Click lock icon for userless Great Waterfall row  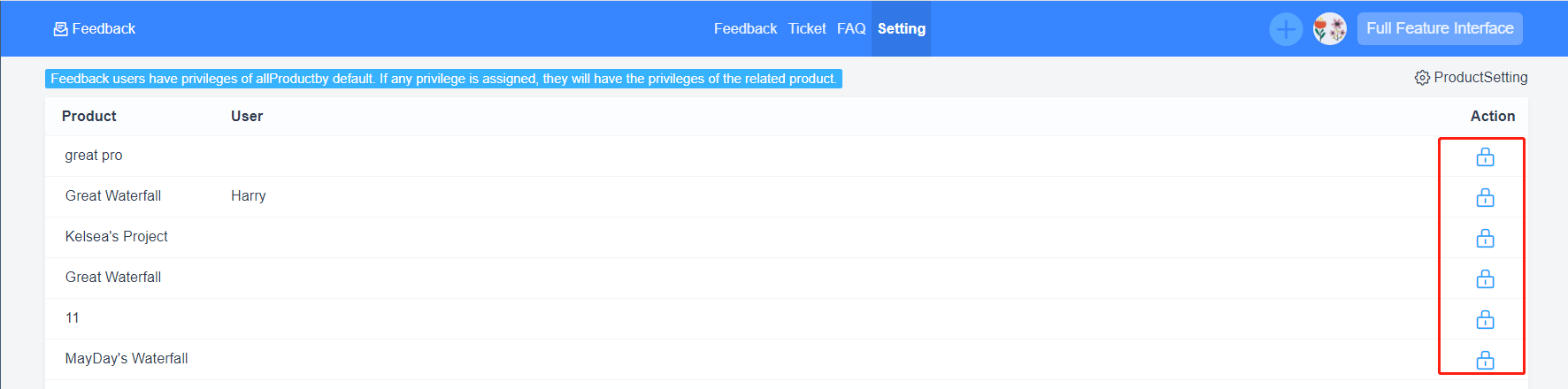1485,278
